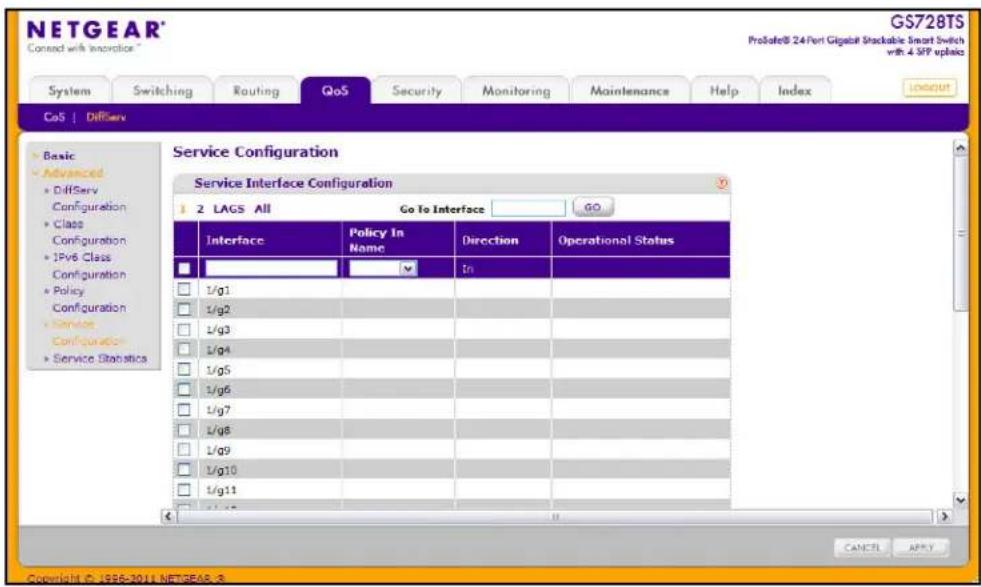
Task: Check the box for interface 1/g9
Action: [184, 449]
